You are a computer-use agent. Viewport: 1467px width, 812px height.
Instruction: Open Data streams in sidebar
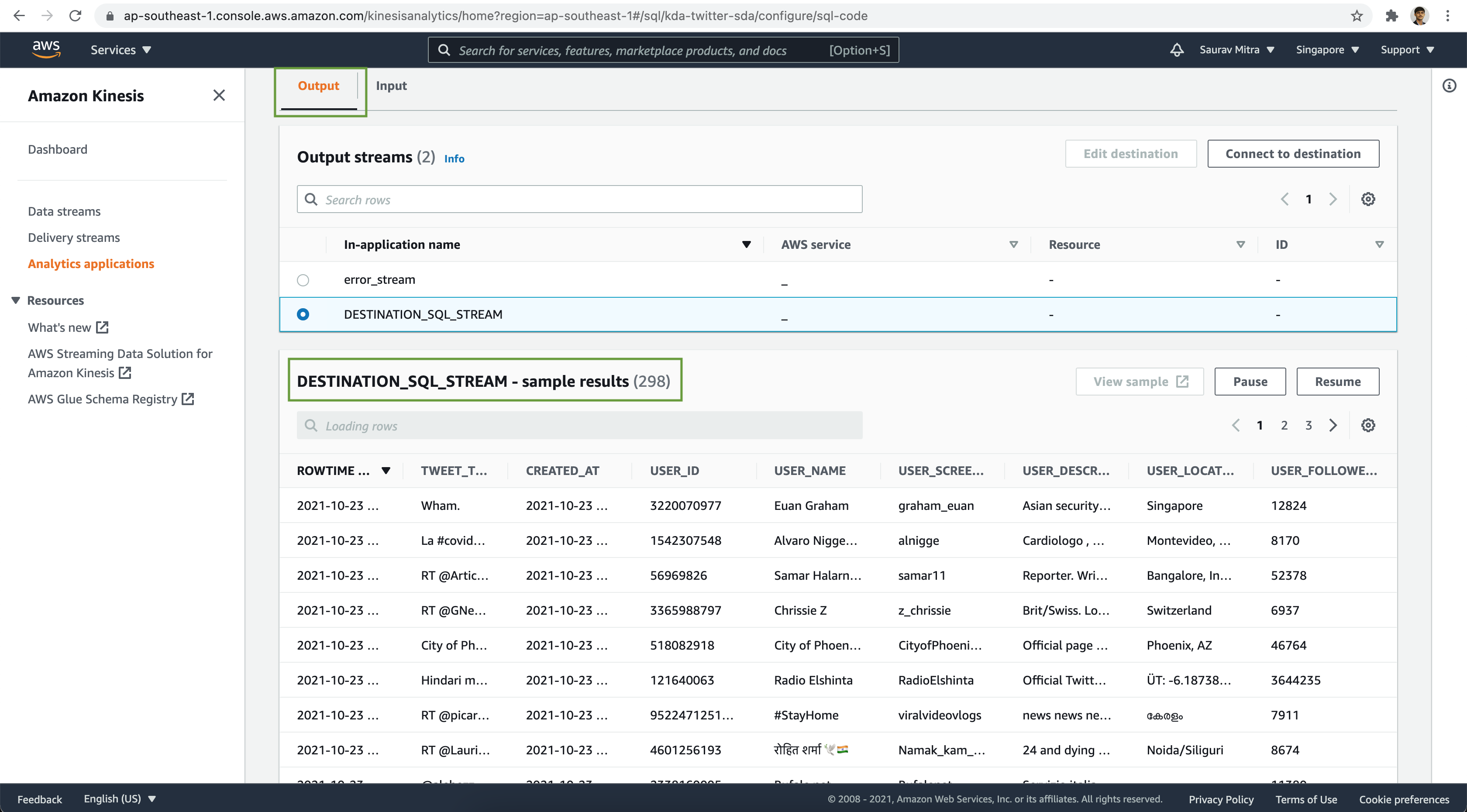pyautogui.click(x=64, y=211)
